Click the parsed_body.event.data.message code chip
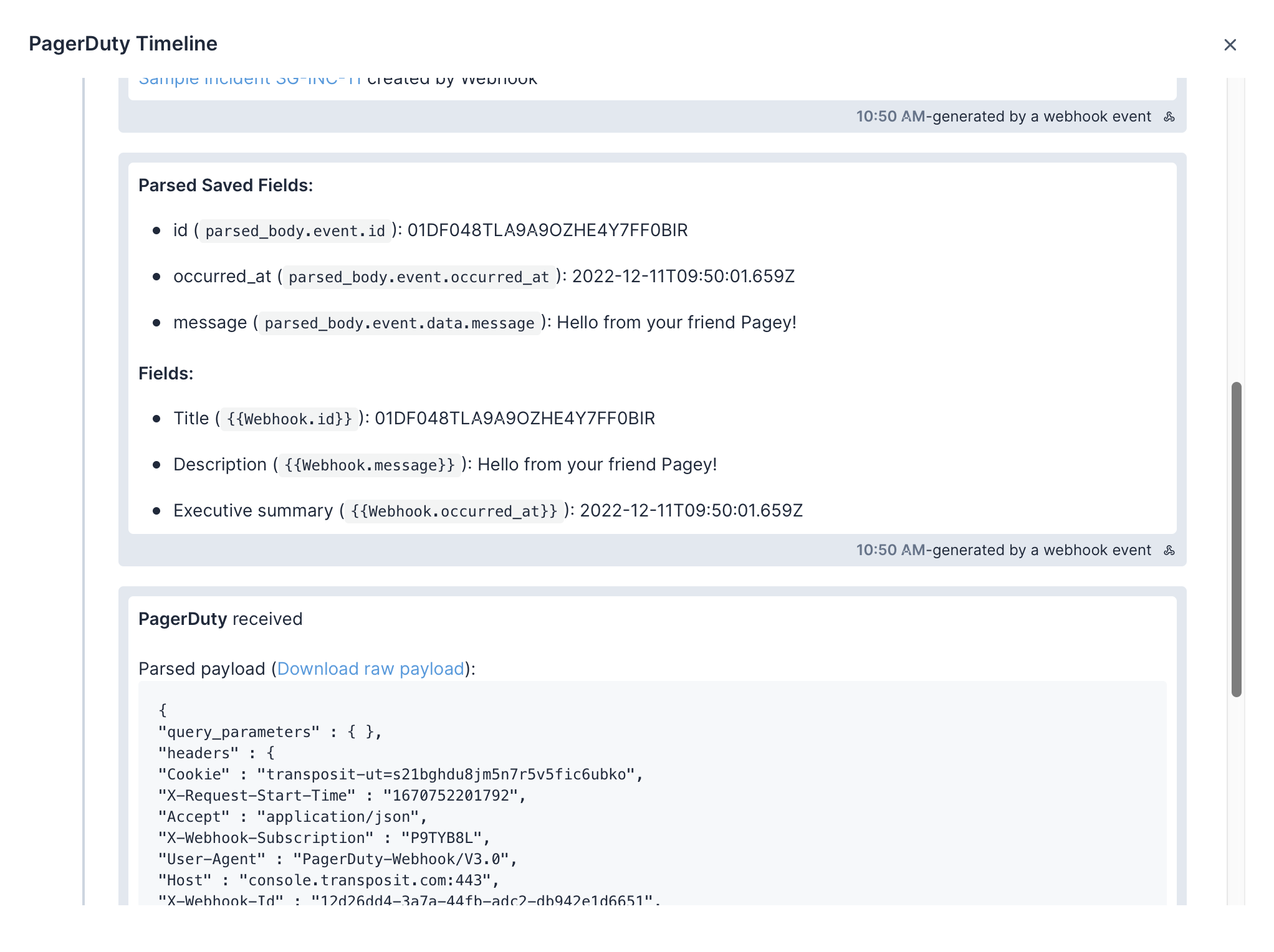The image size is (1274, 952). 399,323
